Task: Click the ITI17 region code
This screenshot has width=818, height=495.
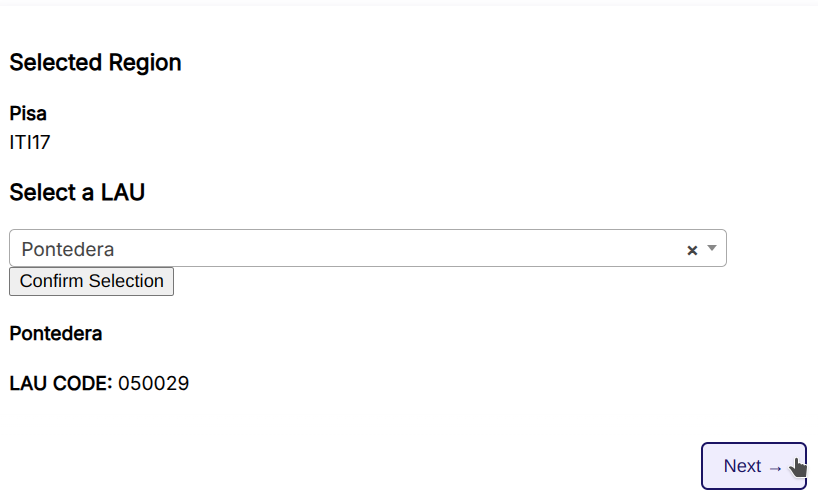Action: (x=30, y=142)
